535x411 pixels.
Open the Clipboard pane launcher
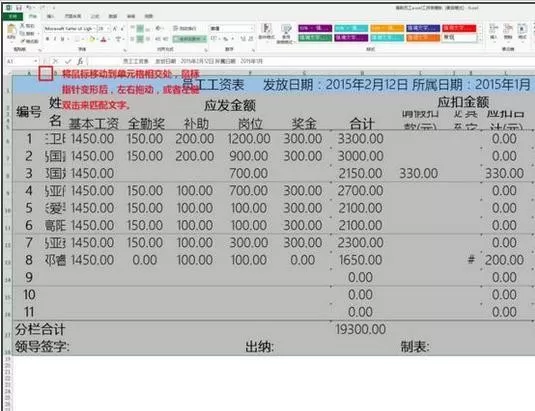(40, 50)
